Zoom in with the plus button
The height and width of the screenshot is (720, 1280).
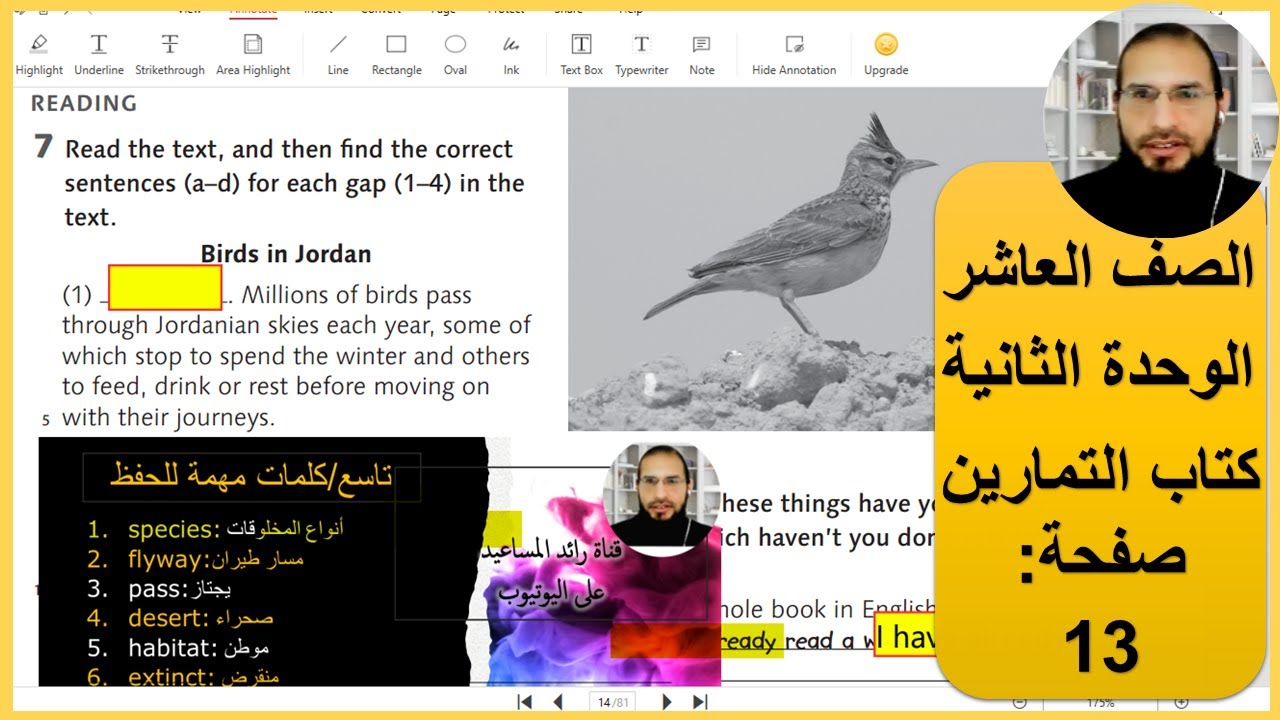[x=1181, y=703]
